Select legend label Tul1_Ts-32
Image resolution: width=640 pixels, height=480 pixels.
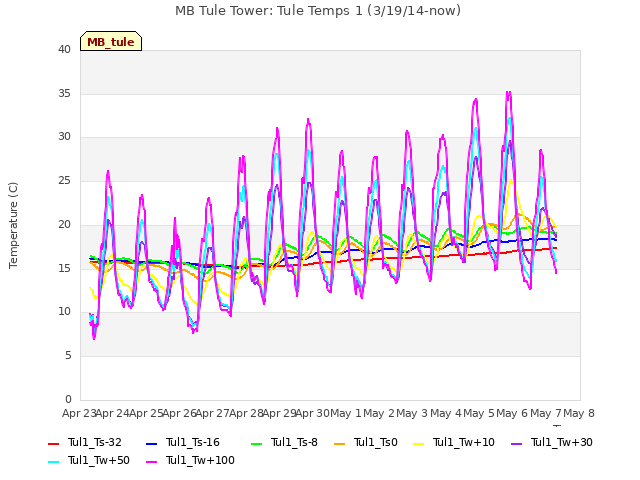(95, 442)
